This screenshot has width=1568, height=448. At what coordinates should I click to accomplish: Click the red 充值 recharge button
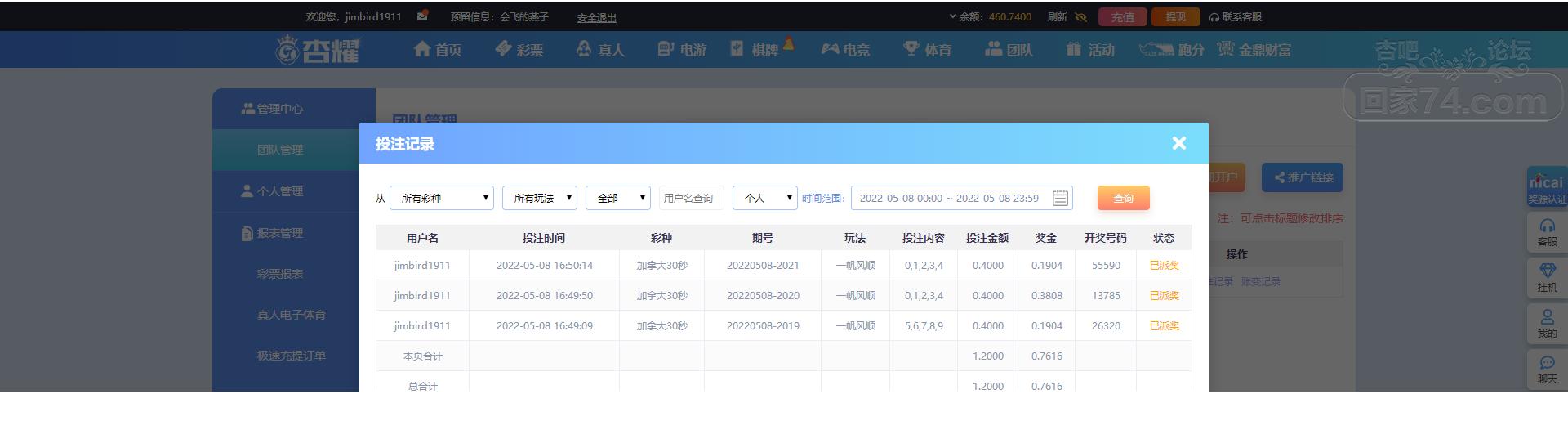(x=1123, y=17)
